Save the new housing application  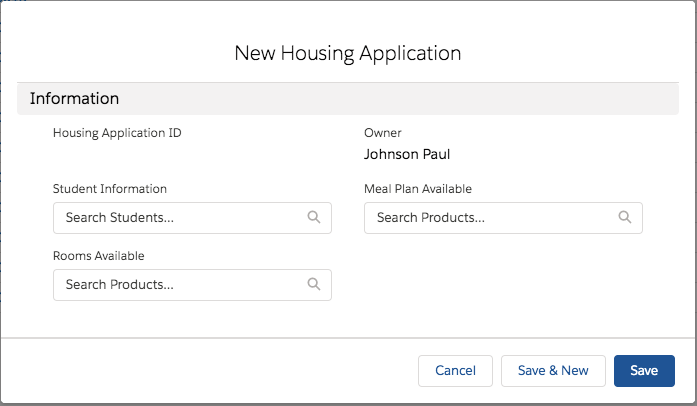click(x=644, y=371)
